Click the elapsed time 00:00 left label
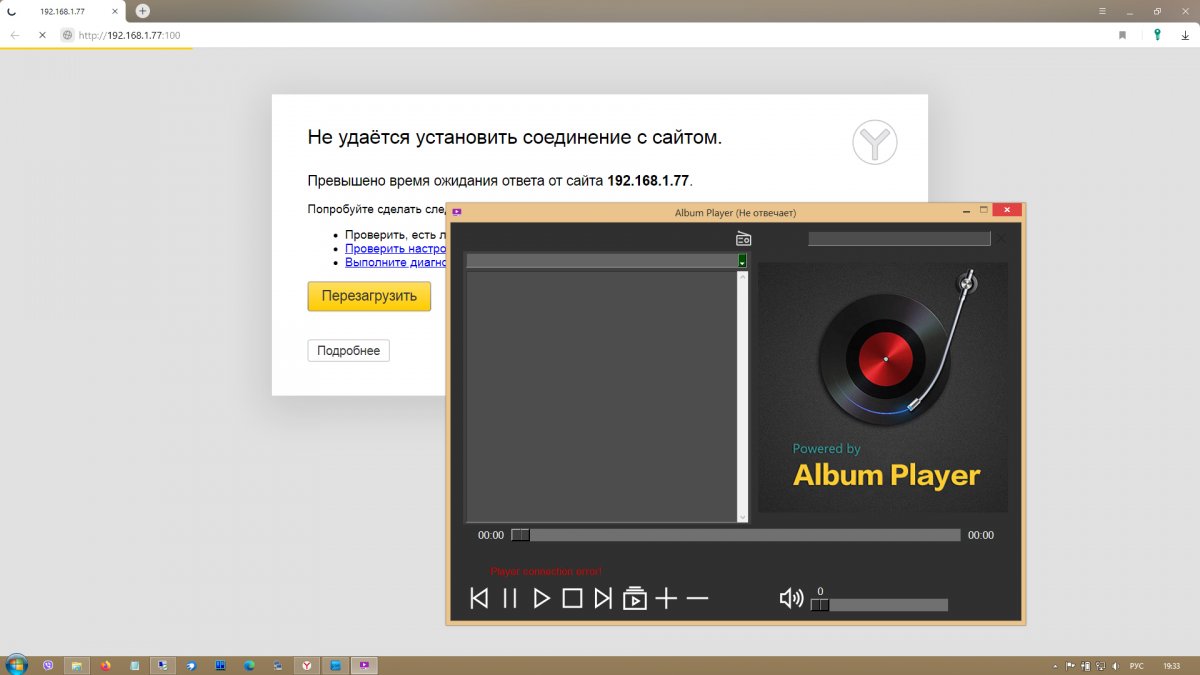Screen dimensions: 1200x675 [491, 535]
